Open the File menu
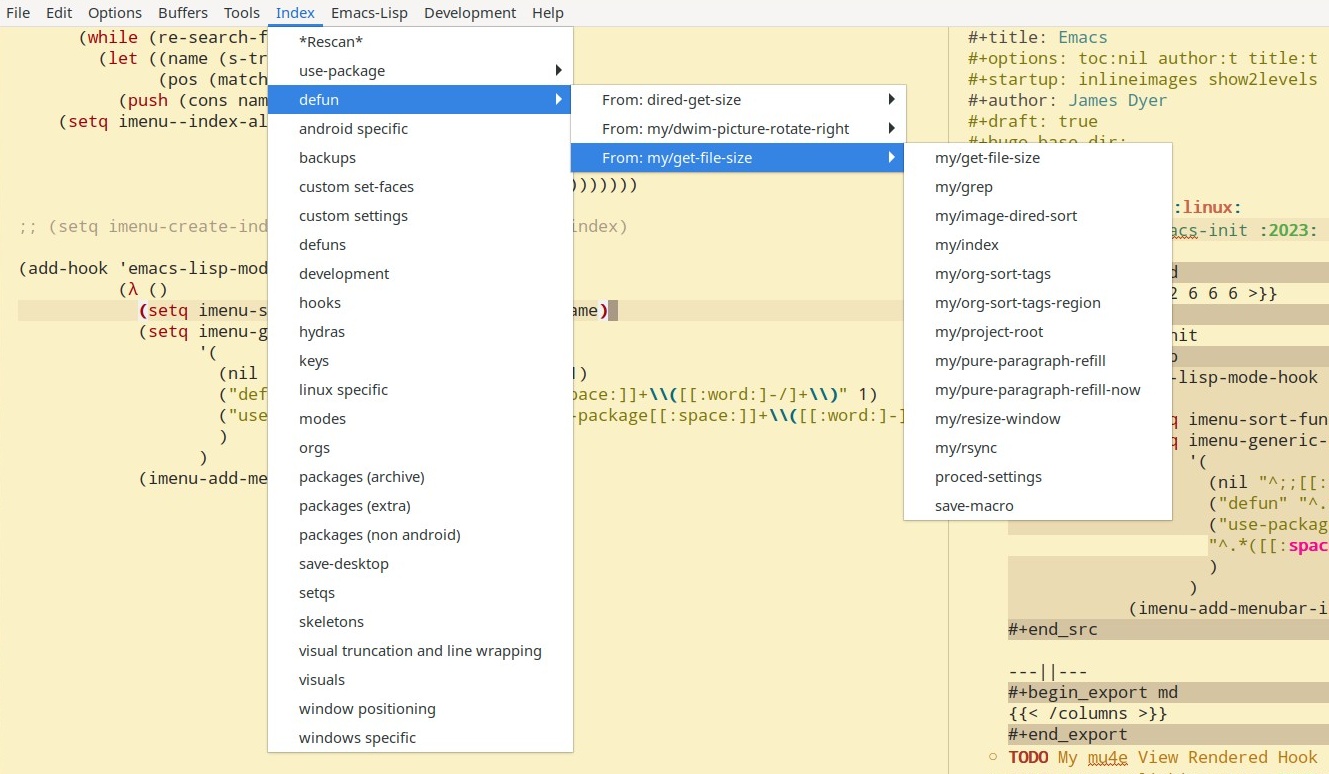Viewport: 1329px width, 774px height. click(x=18, y=12)
